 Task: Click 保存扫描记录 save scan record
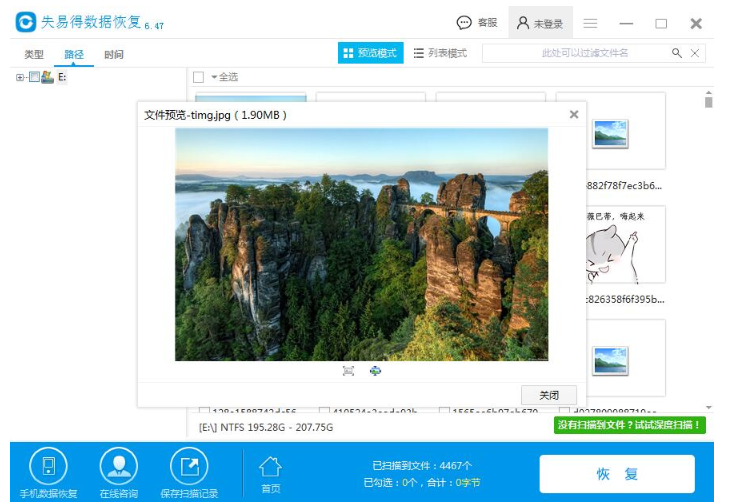(189, 472)
